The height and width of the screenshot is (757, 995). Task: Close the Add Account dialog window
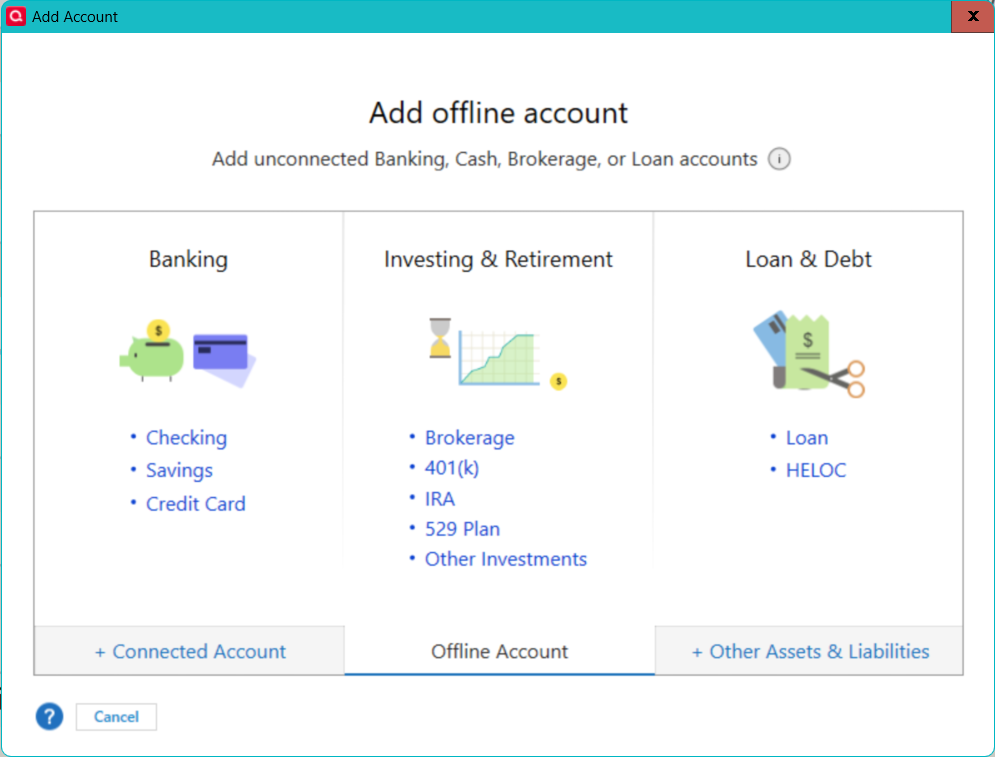point(972,17)
